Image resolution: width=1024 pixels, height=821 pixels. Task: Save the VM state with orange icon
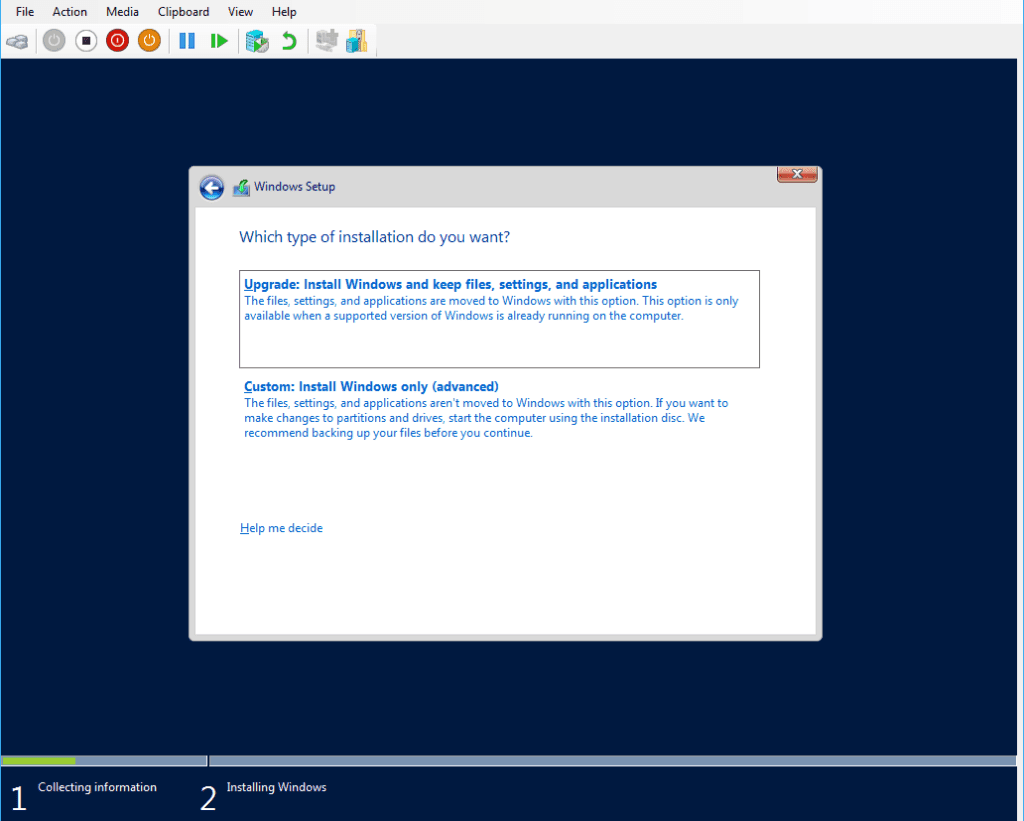(x=150, y=41)
